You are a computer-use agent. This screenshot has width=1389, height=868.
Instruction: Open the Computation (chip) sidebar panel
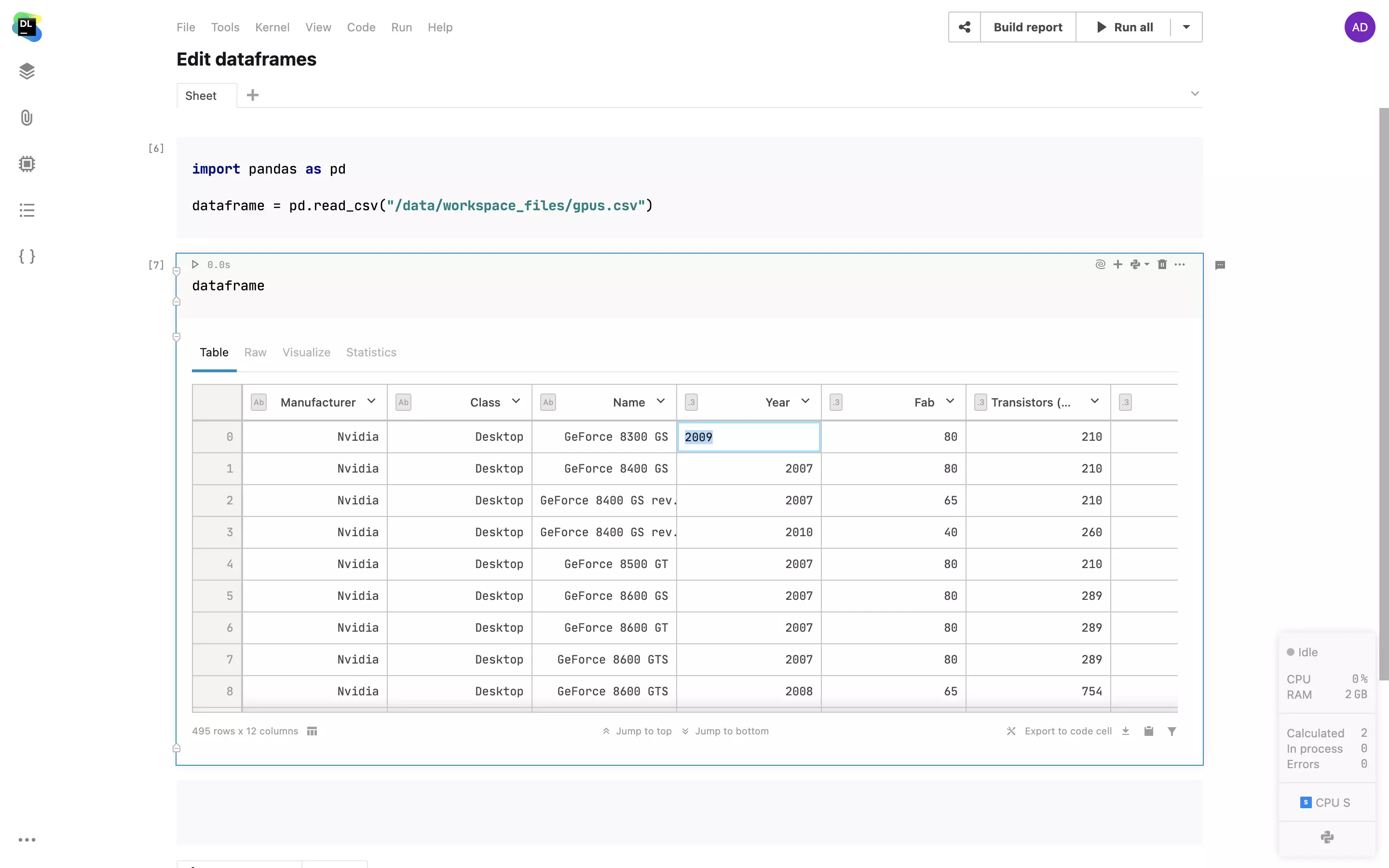27,164
